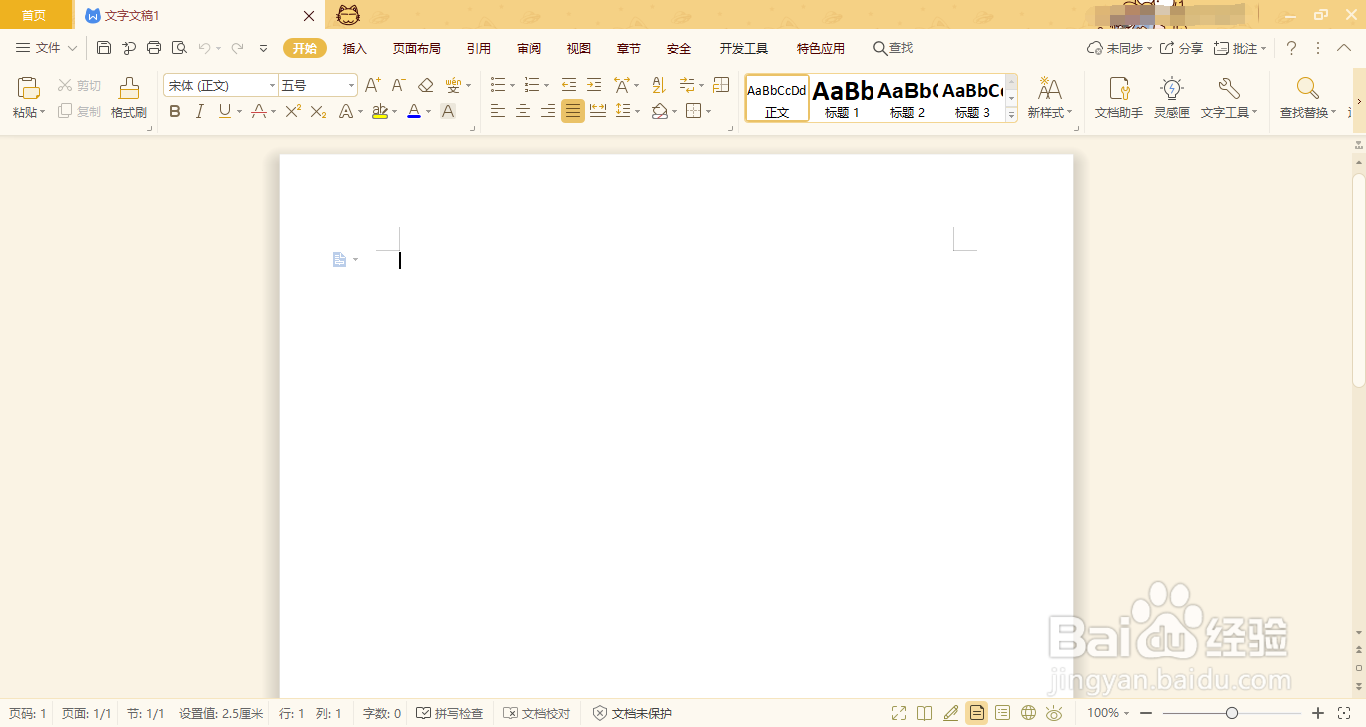Click the vertical scrollbar thumb

[x=1359, y=280]
